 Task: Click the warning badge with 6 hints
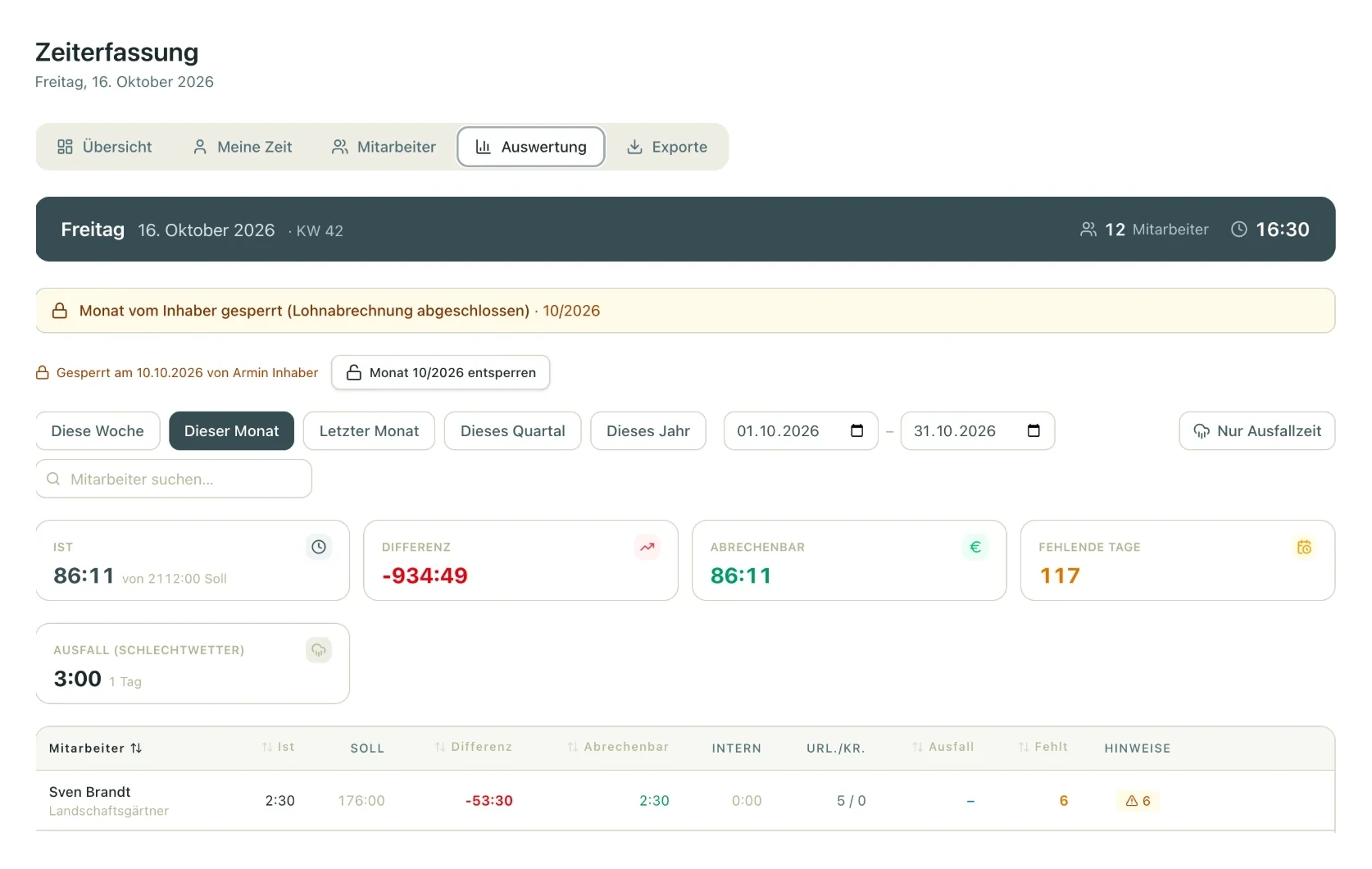pos(1138,801)
